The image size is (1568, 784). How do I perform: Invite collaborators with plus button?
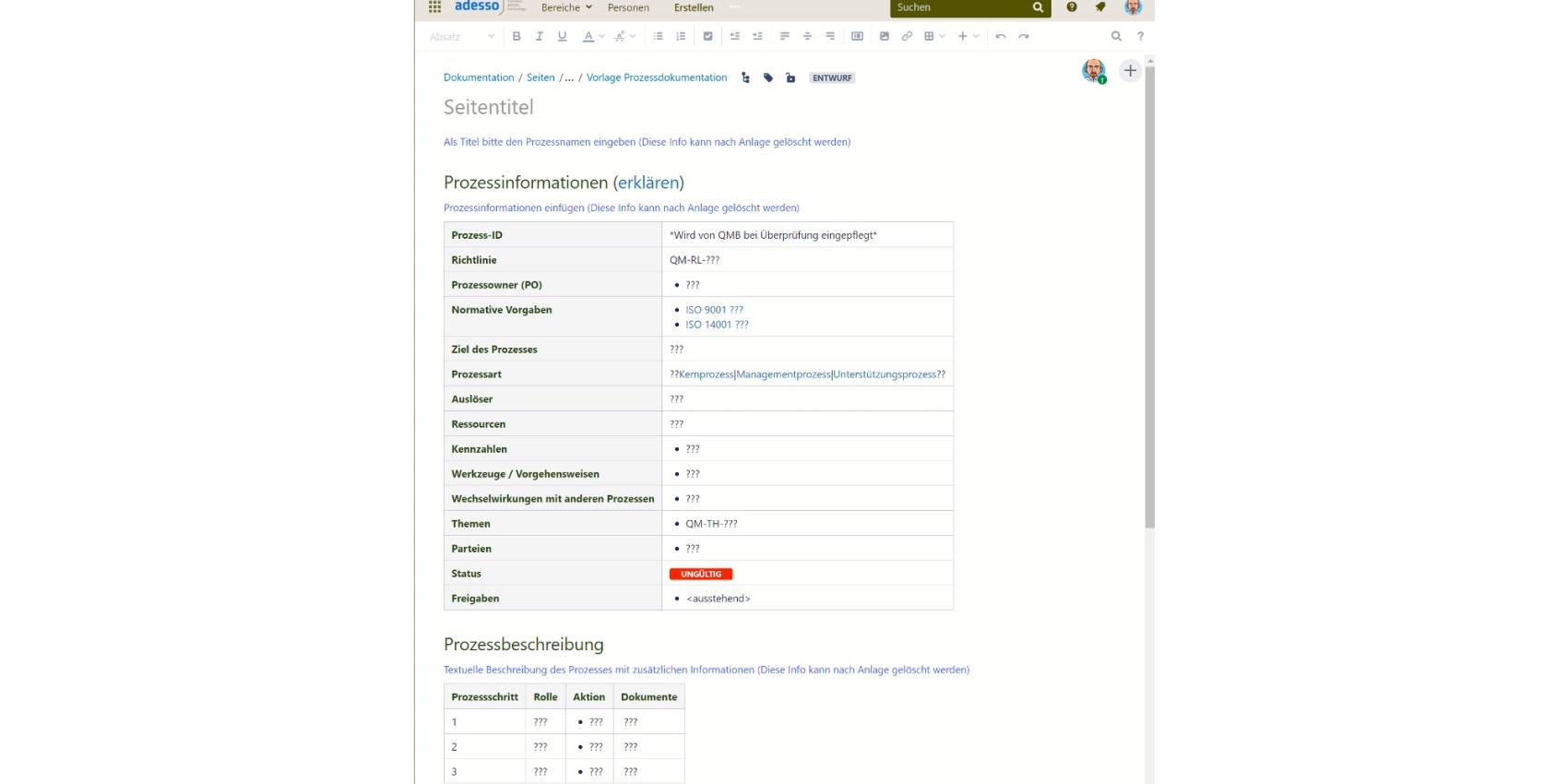click(1130, 71)
